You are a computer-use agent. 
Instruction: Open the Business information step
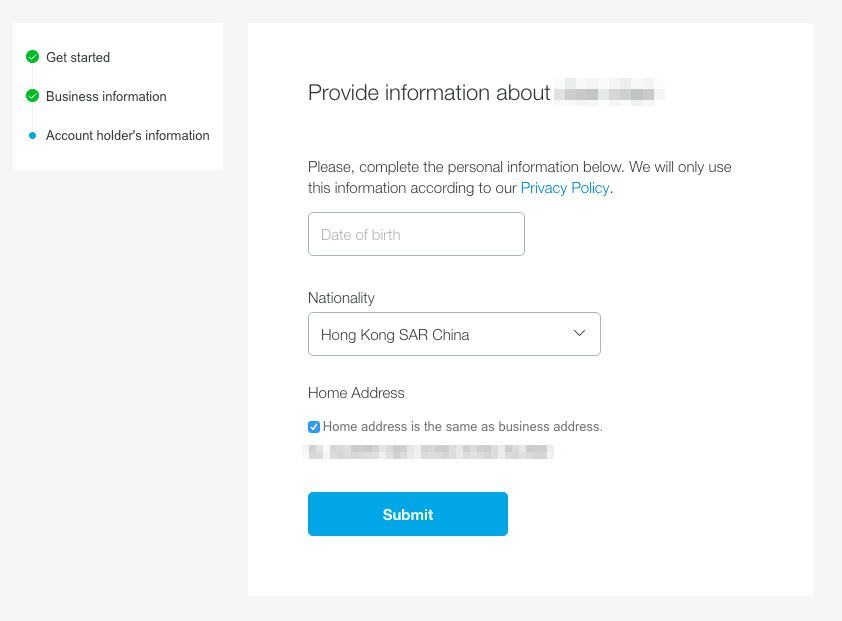tap(106, 96)
